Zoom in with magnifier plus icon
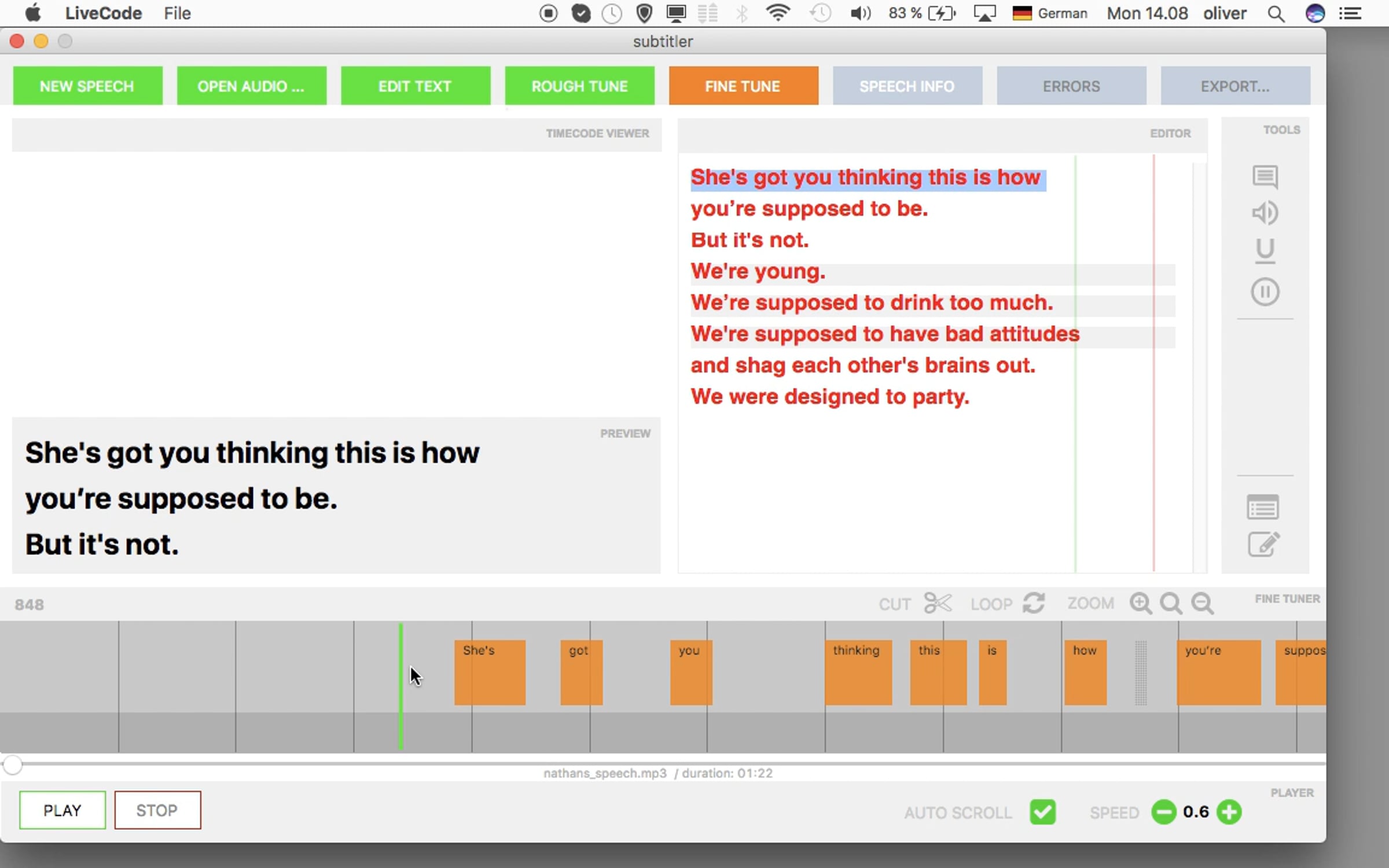 point(1140,603)
